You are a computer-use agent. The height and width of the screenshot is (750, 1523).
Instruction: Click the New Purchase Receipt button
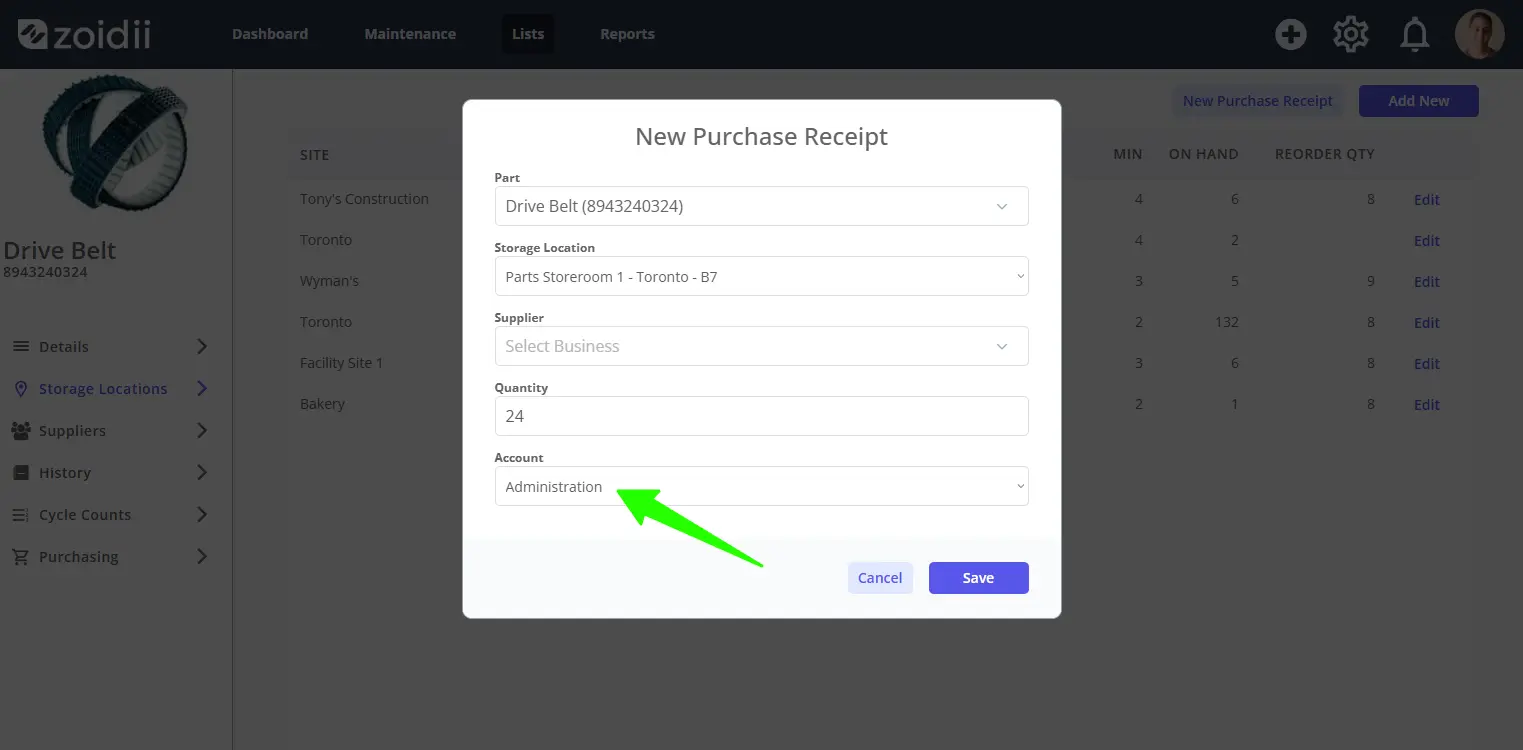[x=1258, y=101]
